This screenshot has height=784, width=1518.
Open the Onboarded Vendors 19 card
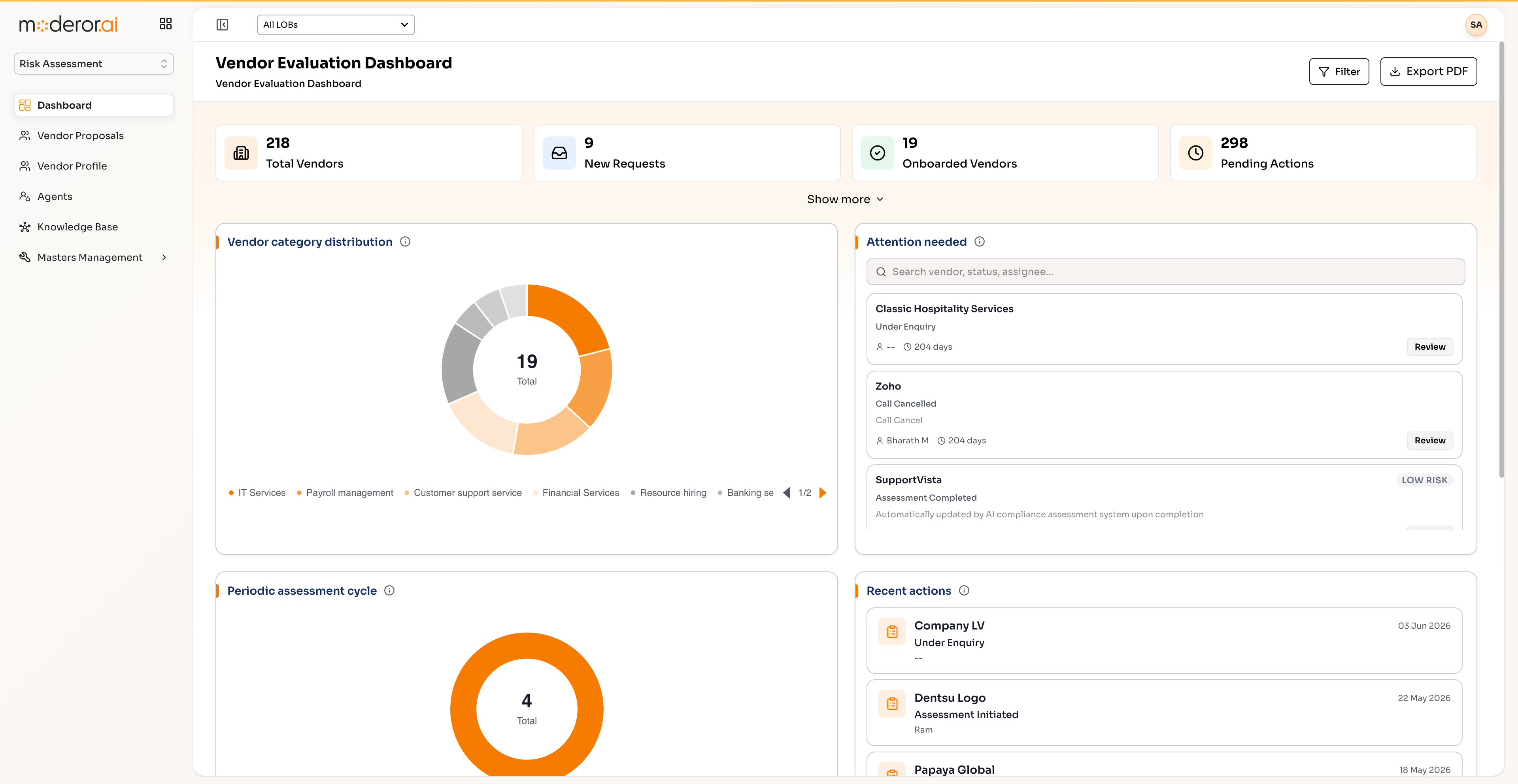tap(1005, 153)
